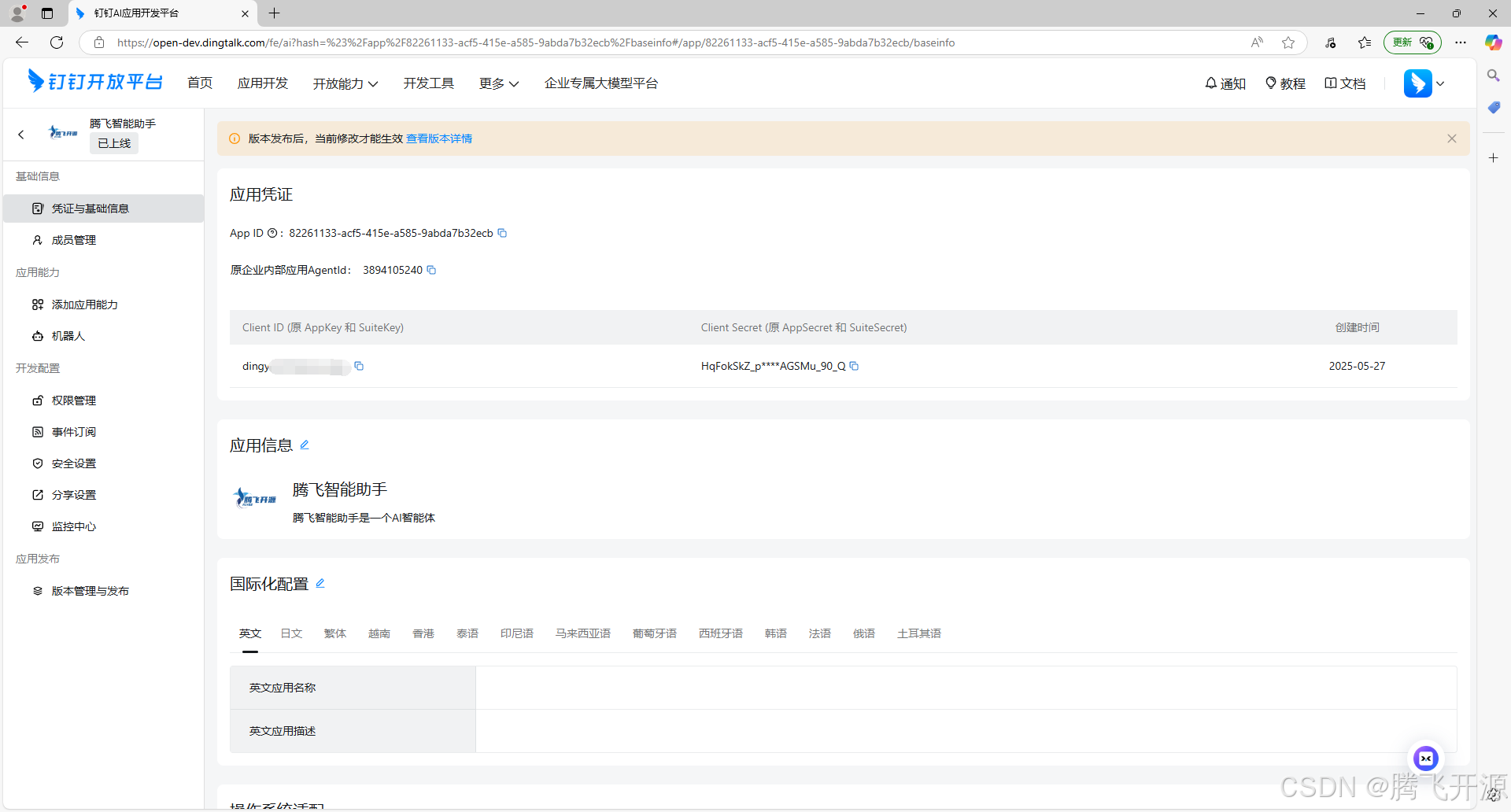This screenshot has height=812, width=1511.
Task: Switch to the 韩语 language tab
Action: tap(776, 633)
